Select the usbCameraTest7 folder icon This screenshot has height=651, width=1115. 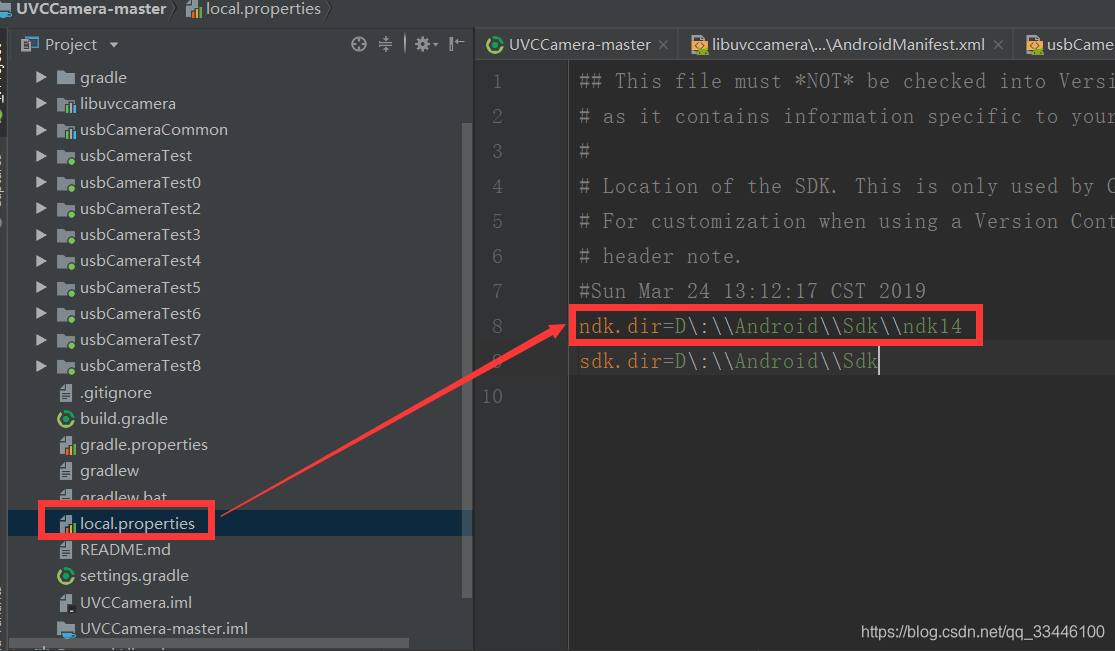[x=66, y=341]
